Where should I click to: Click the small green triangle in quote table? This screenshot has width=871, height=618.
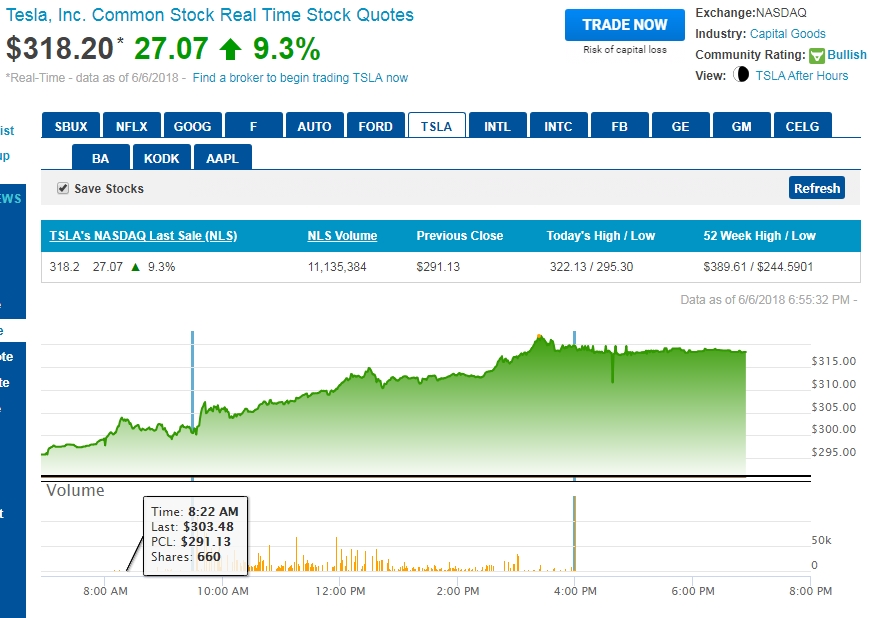coord(135,267)
